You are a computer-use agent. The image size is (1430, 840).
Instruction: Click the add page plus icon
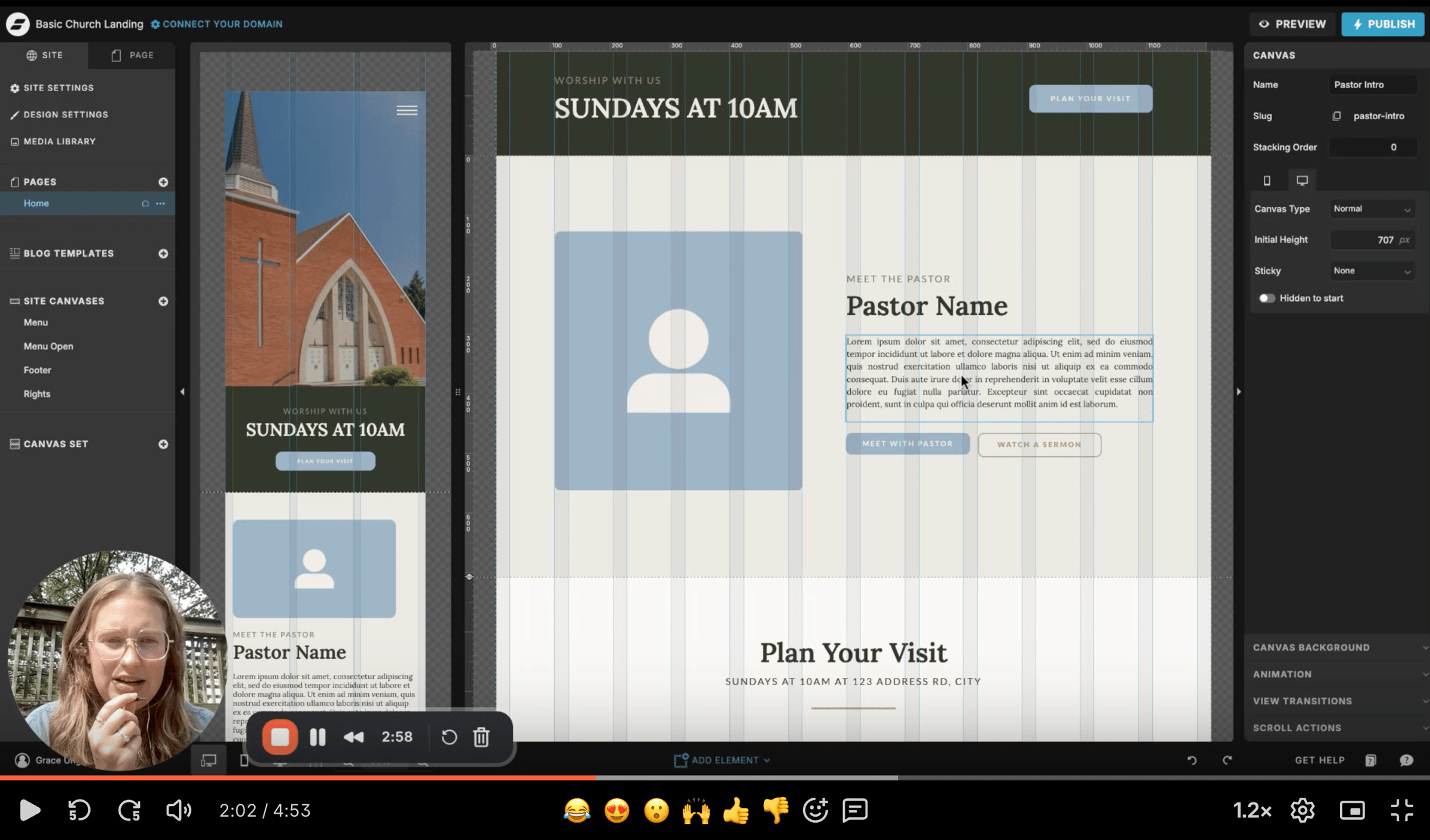tap(163, 182)
